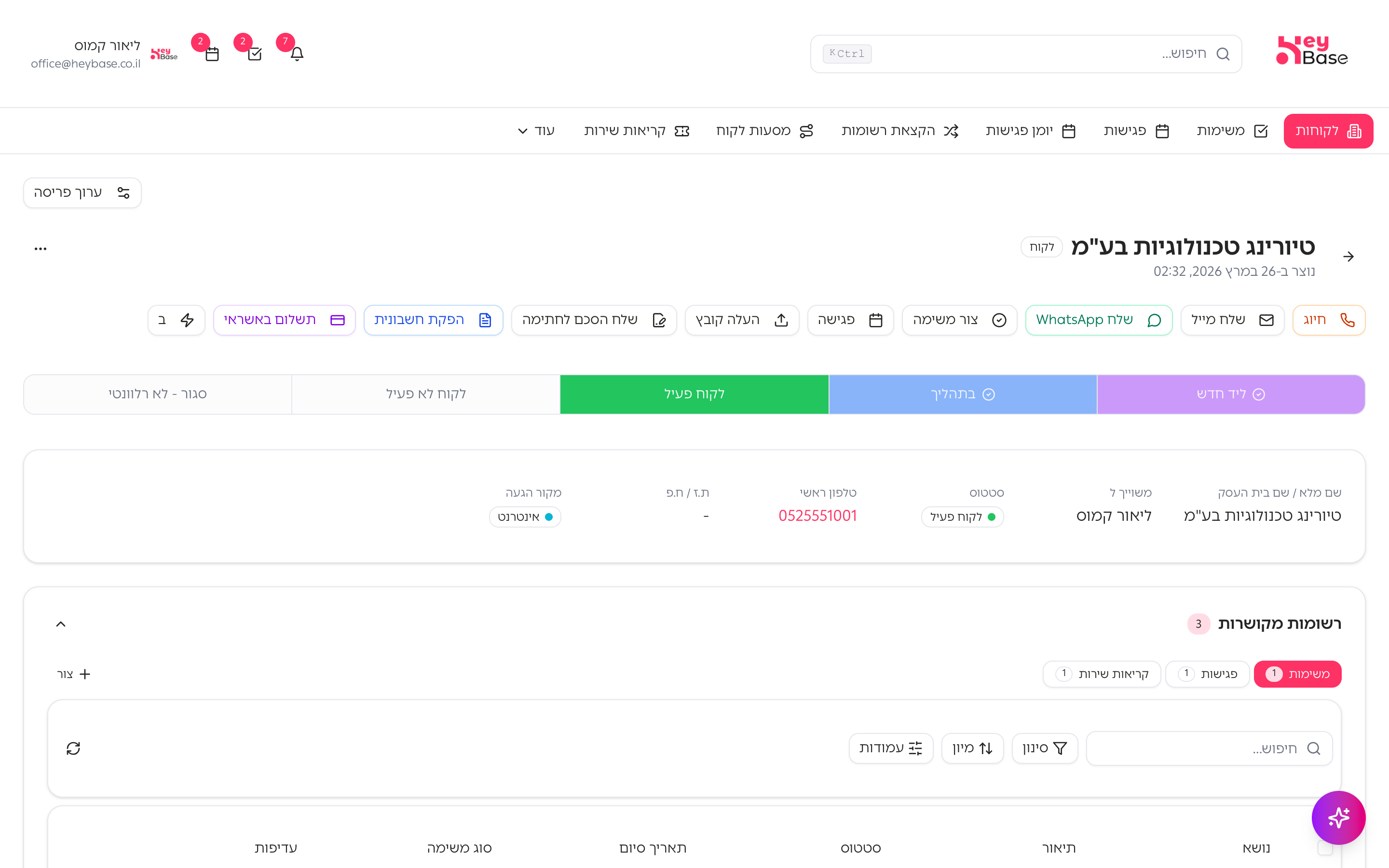Open the AI assistant sparkle button
Screen dimensions: 1389x868
click(1338, 817)
